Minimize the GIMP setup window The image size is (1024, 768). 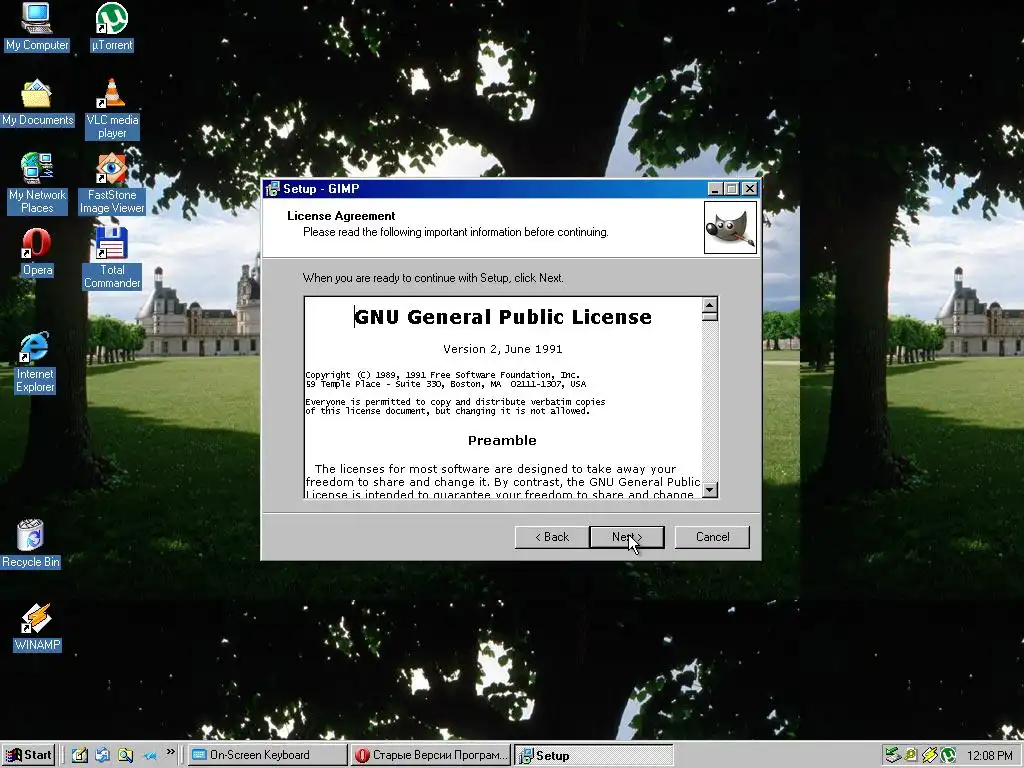pyautogui.click(x=715, y=189)
